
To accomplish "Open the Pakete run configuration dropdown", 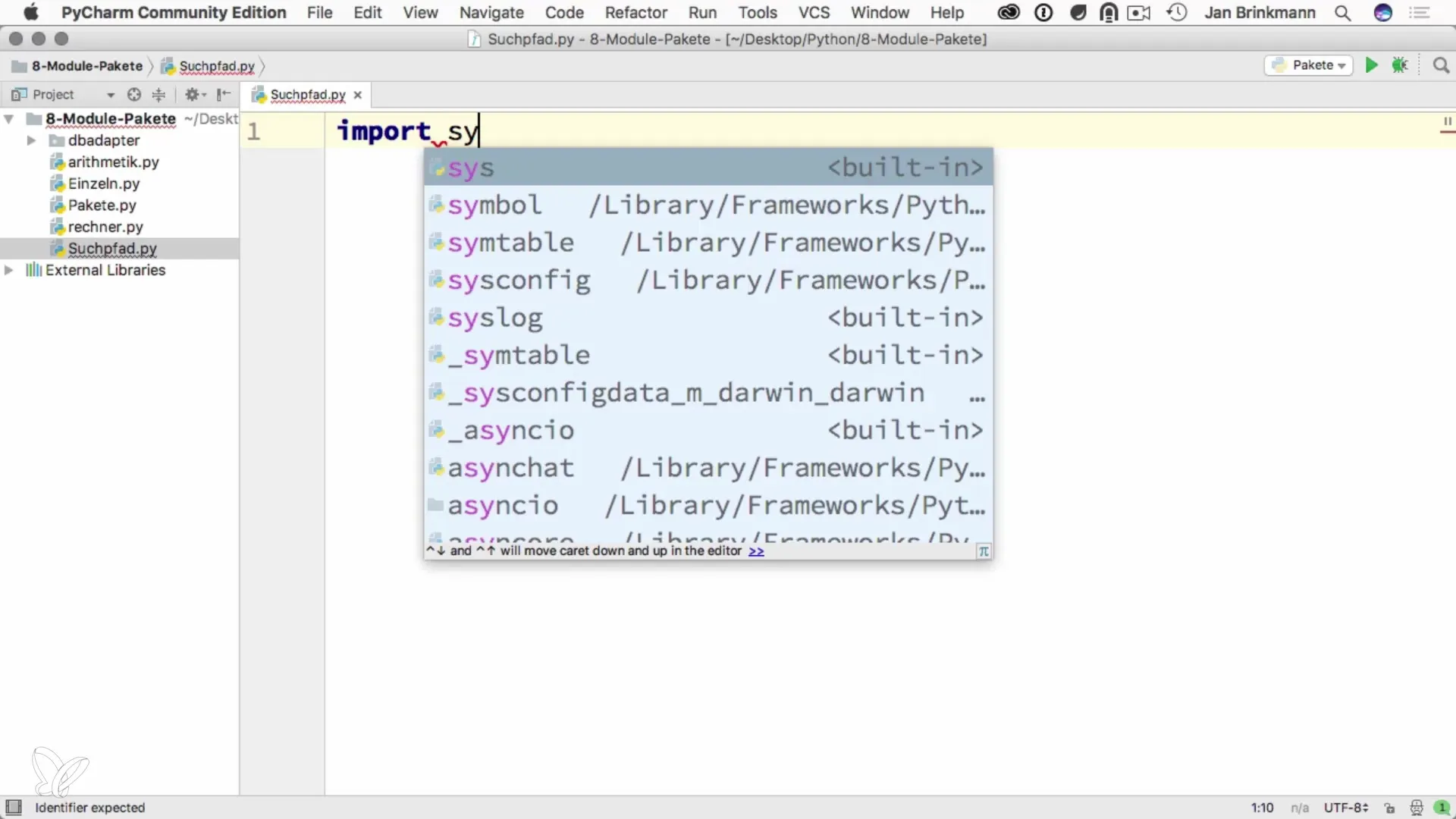I will pos(1309,65).
